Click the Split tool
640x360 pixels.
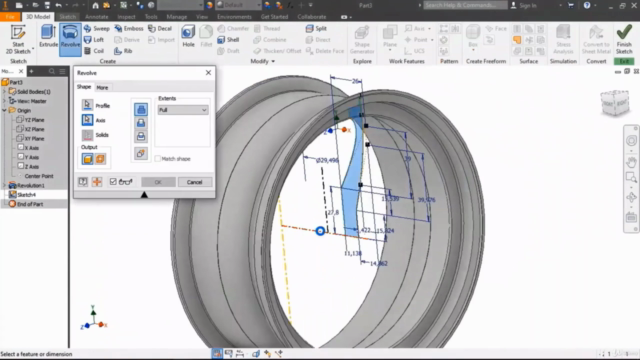(x=316, y=29)
